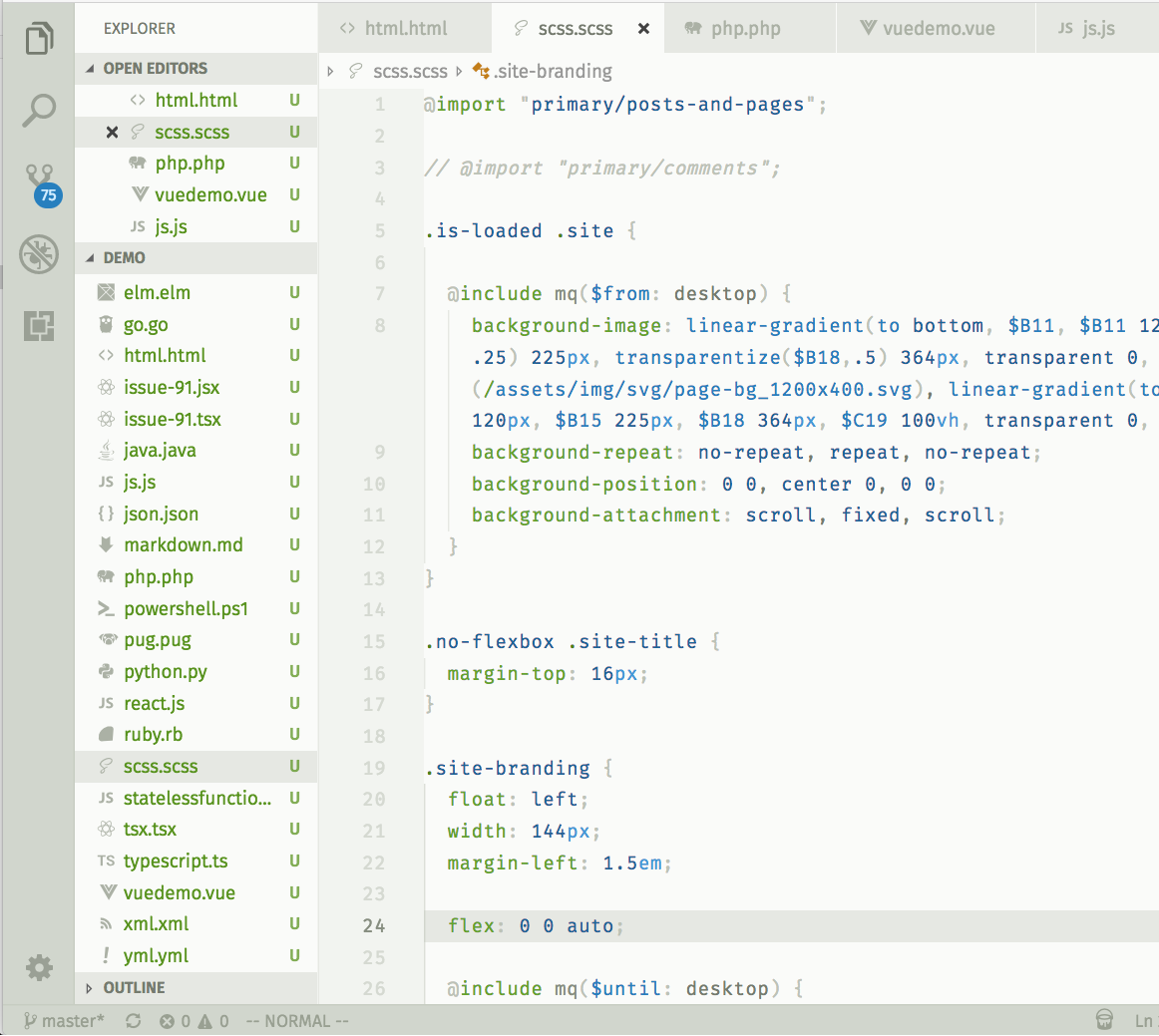Open the Debug view icon
The image size is (1159, 1036).
click(39, 254)
